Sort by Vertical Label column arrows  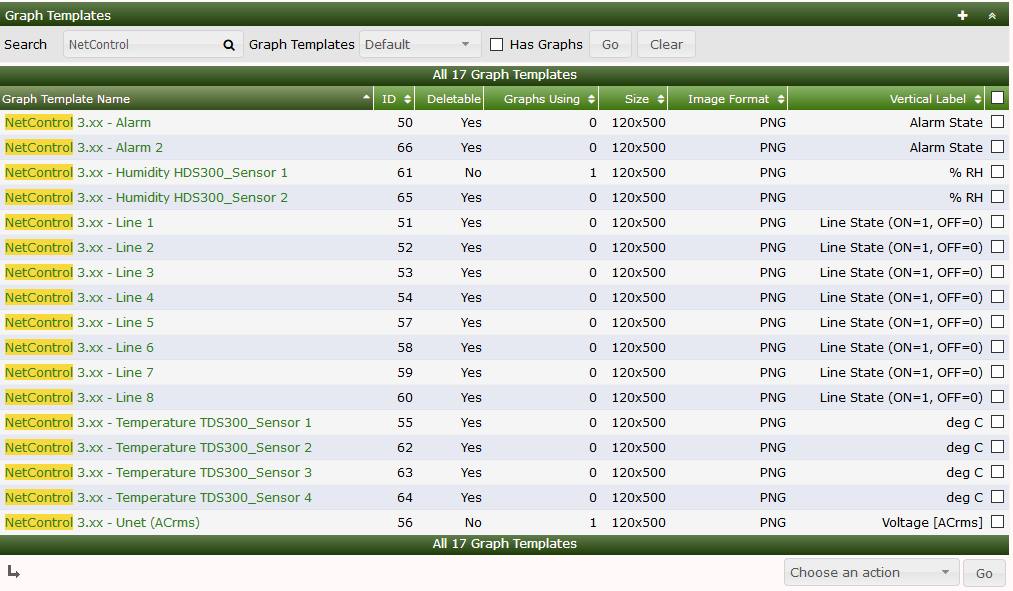(x=977, y=99)
